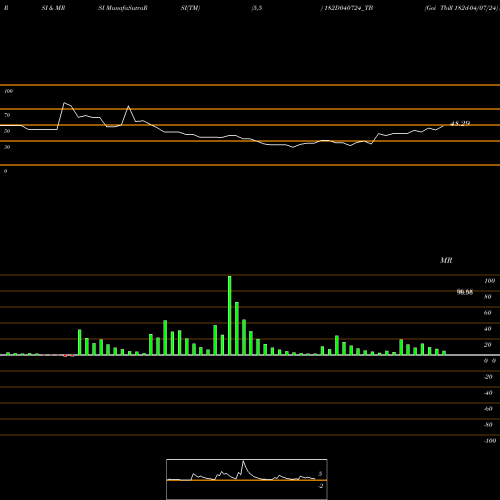Click the current RSI value 48.29

[460, 123]
